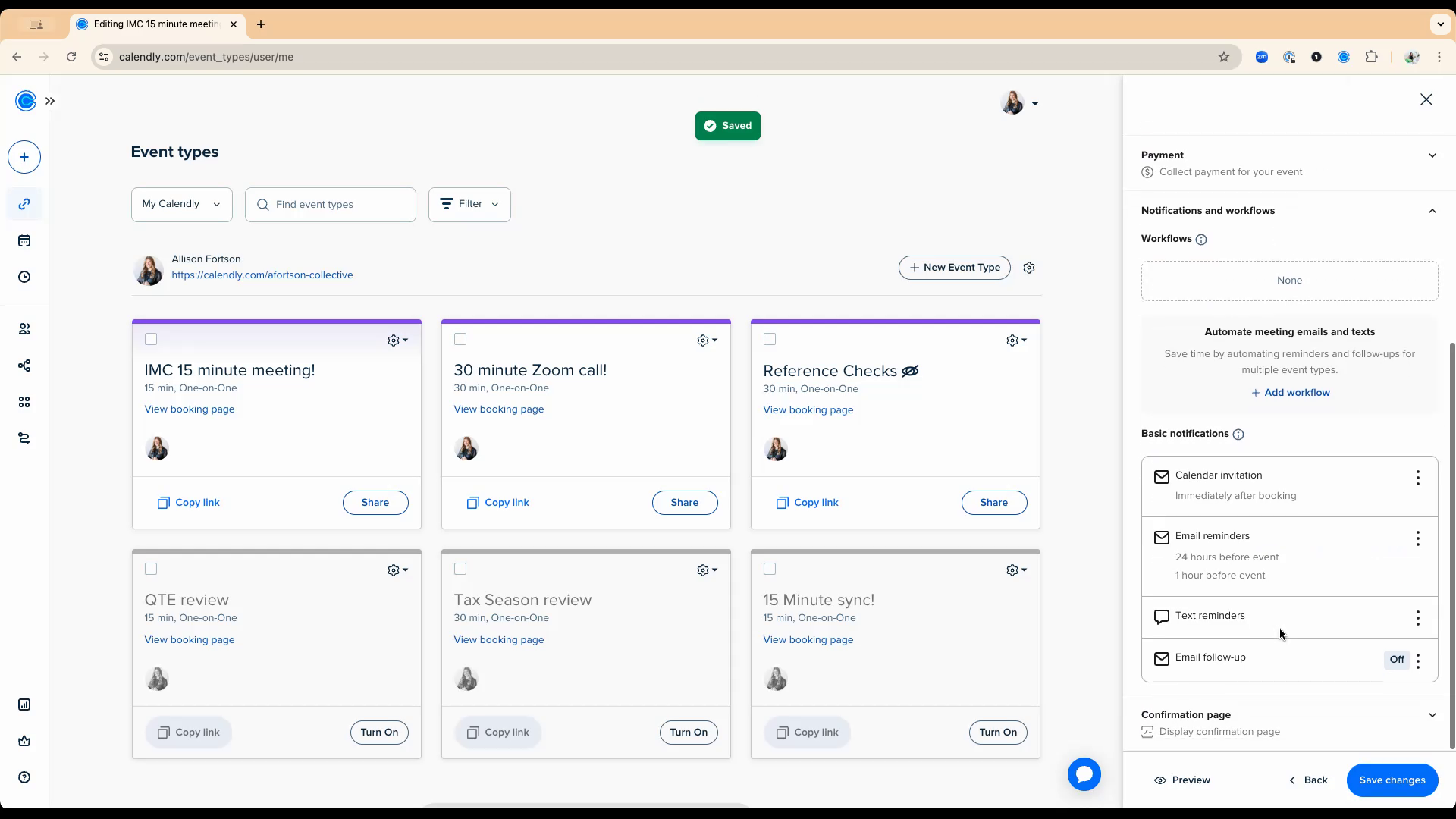Click Save changes button

pos(1392,780)
